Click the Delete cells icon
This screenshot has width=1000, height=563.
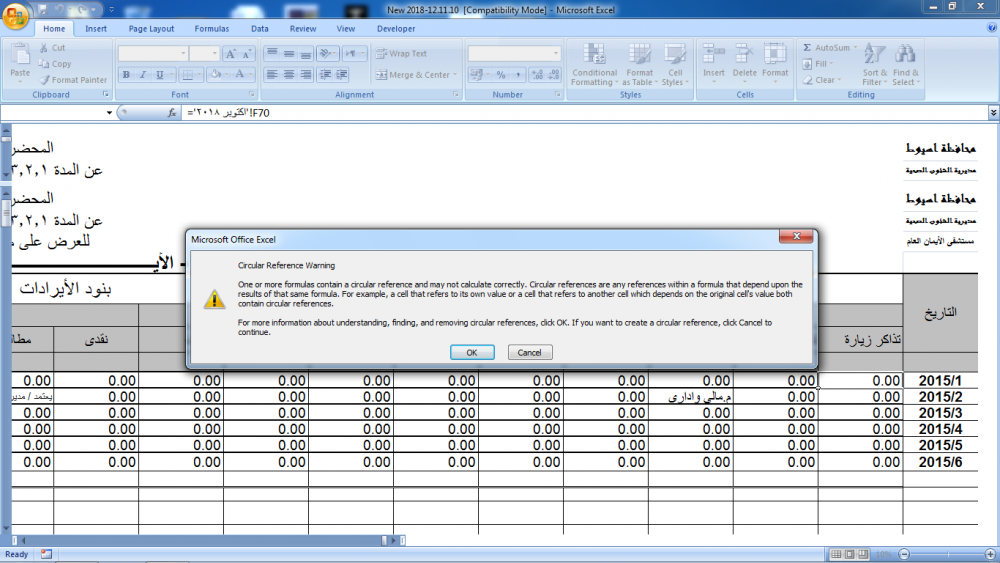(x=744, y=54)
